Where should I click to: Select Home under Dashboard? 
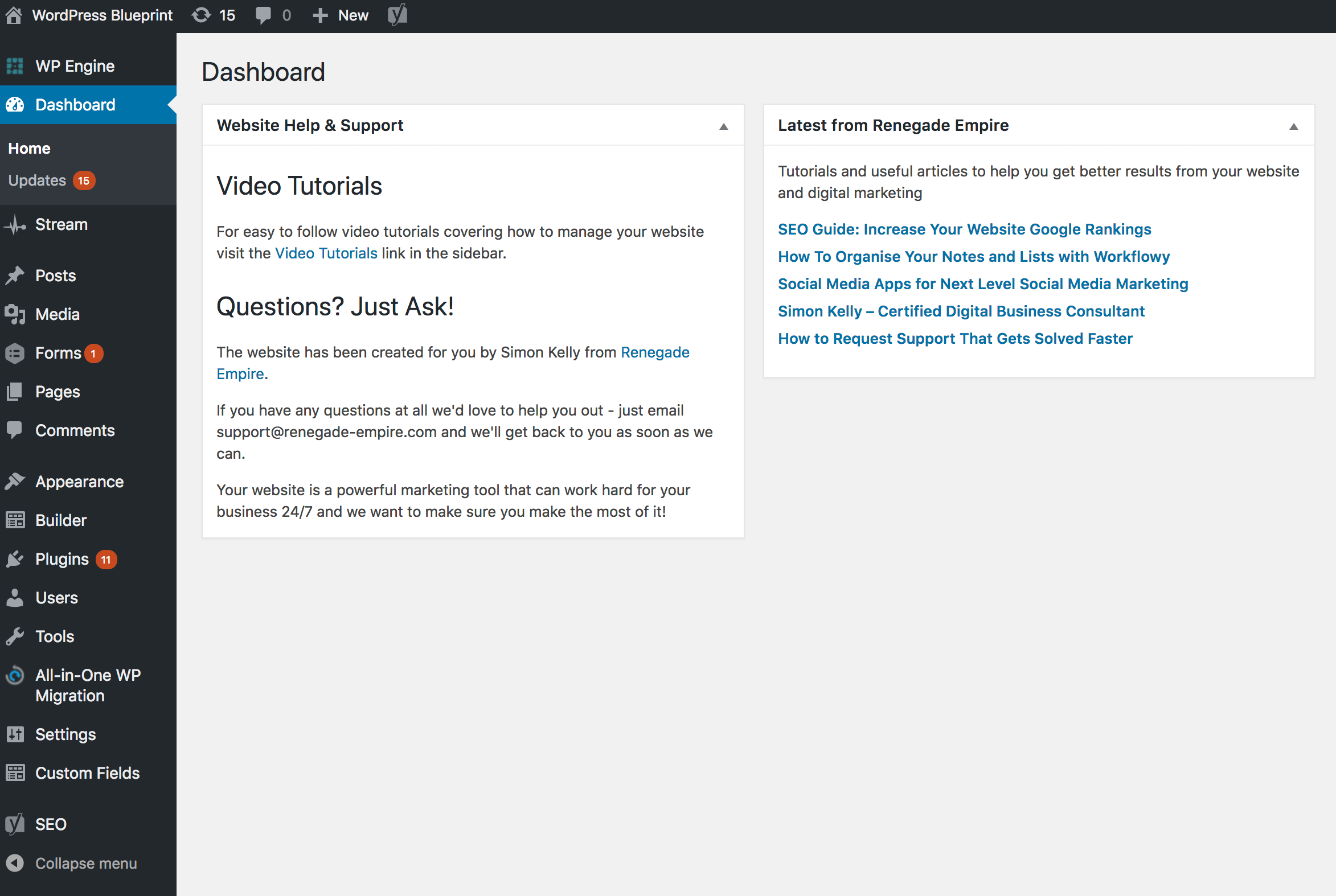coord(29,149)
